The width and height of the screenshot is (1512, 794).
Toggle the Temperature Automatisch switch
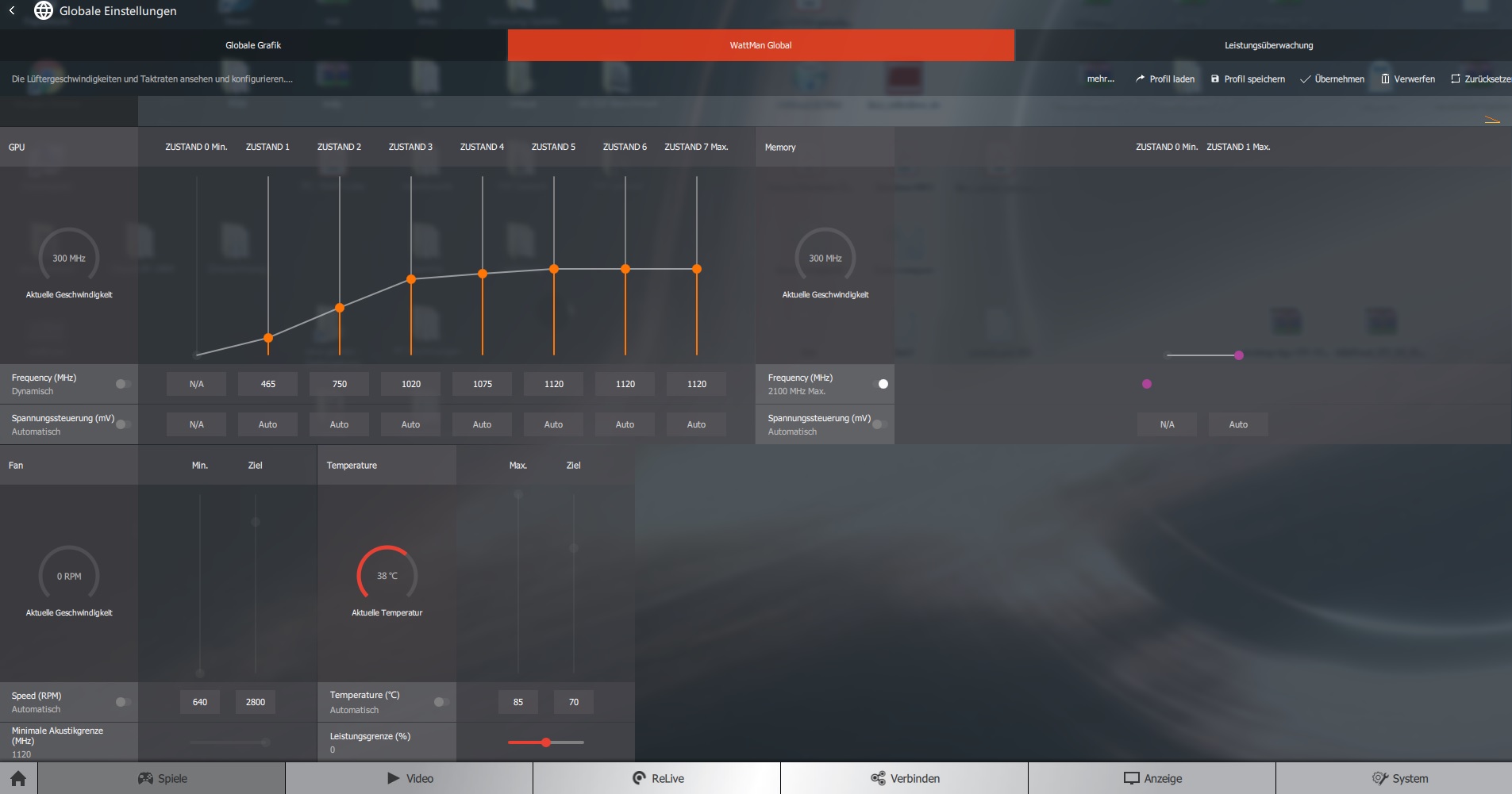point(441,702)
